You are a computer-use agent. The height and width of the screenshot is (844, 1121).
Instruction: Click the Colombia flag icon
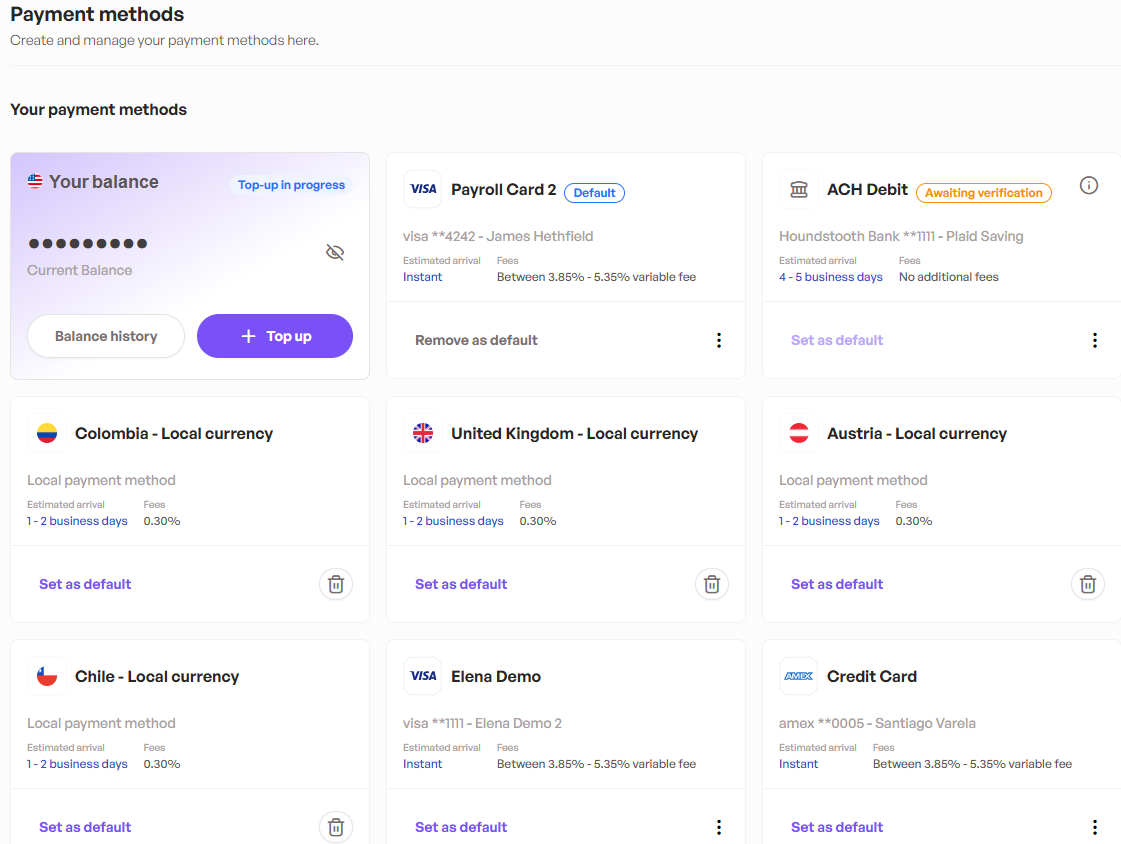coord(46,433)
